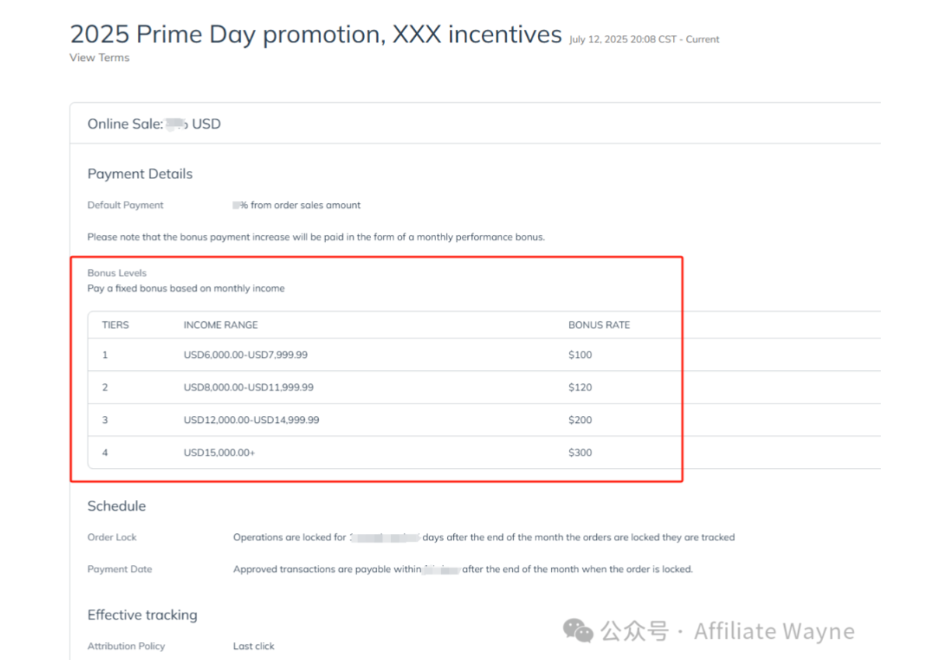Viewport: 943px width, 660px height.
Task: Click the Bonus Levels label
Action: pyautogui.click(x=117, y=273)
